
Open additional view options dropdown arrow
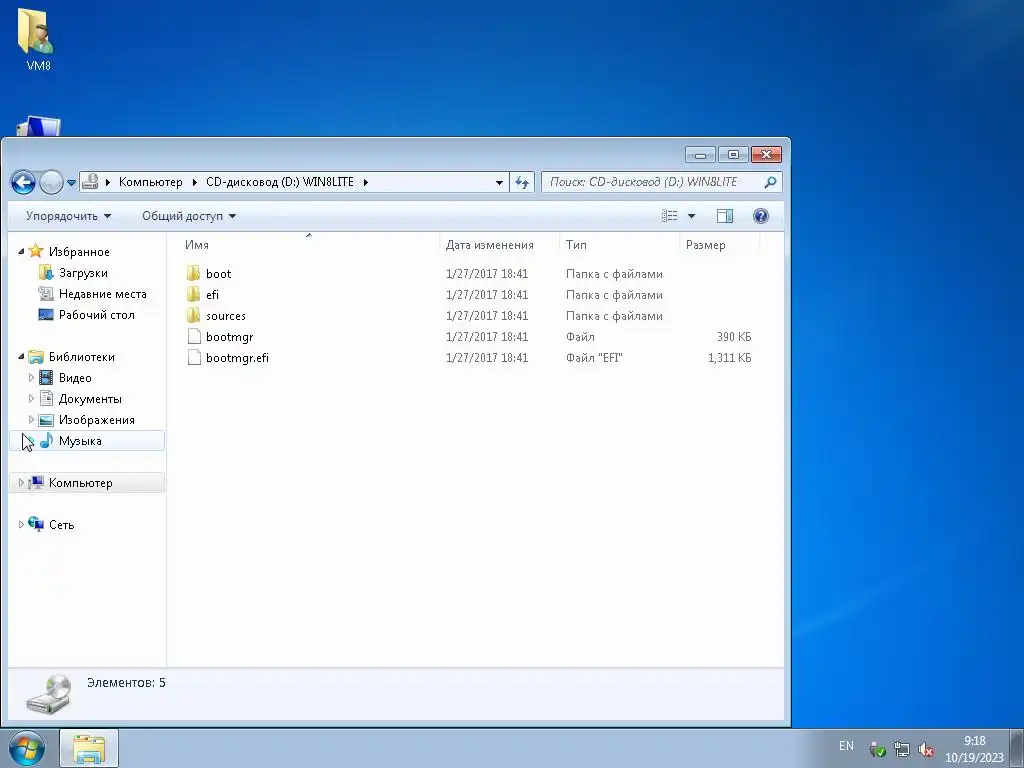[x=692, y=216]
